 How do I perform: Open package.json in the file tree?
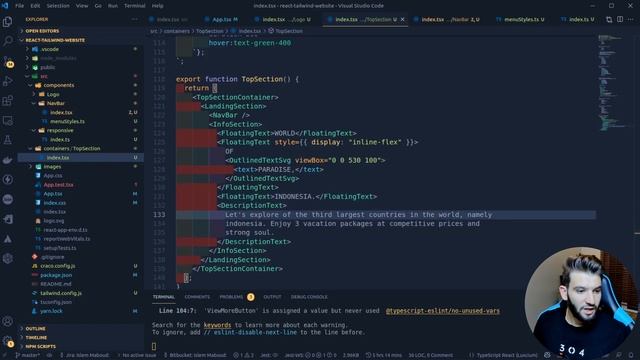click(56, 275)
